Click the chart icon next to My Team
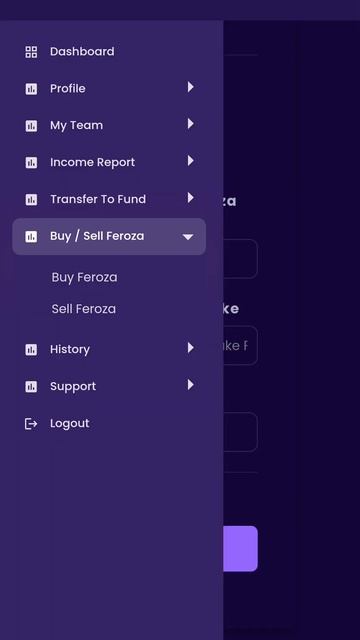This screenshot has height=640, width=360. point(31,126)
